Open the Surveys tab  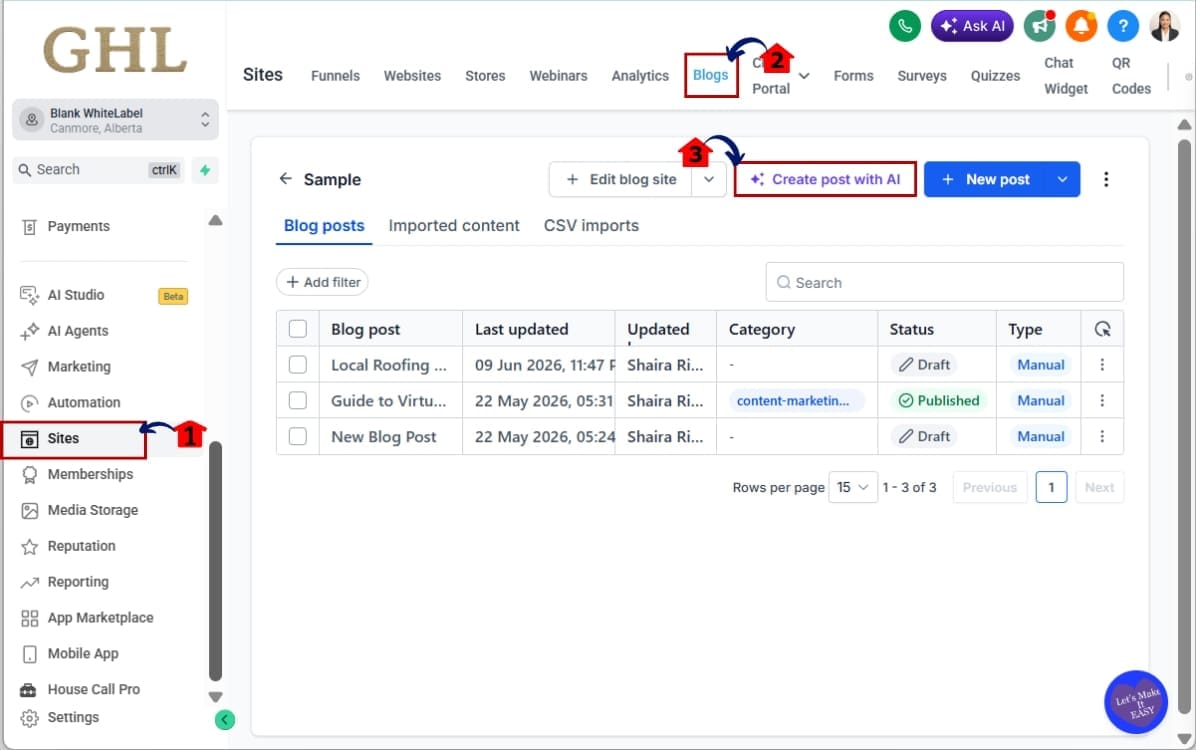[x=922, y=76]
